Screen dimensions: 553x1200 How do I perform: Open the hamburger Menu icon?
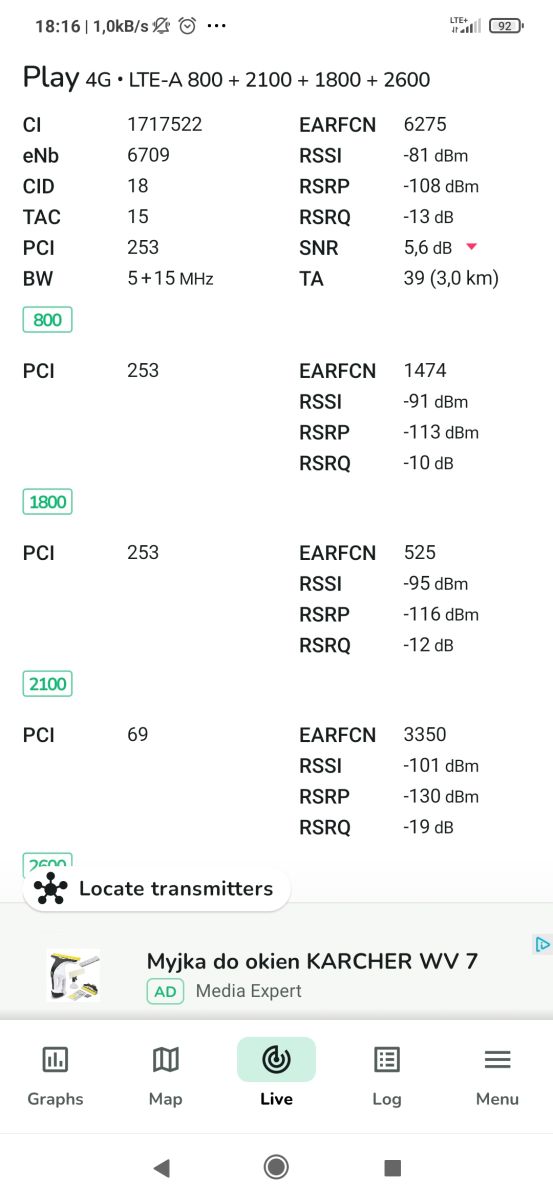(x=497, y=1059)
